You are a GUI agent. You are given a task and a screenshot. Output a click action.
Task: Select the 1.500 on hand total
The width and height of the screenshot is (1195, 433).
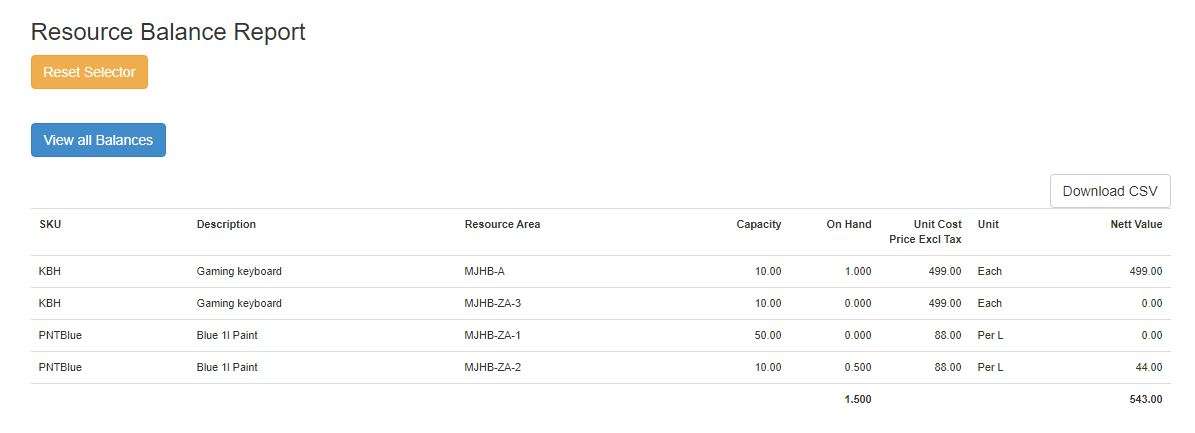(x=857, y=399)
